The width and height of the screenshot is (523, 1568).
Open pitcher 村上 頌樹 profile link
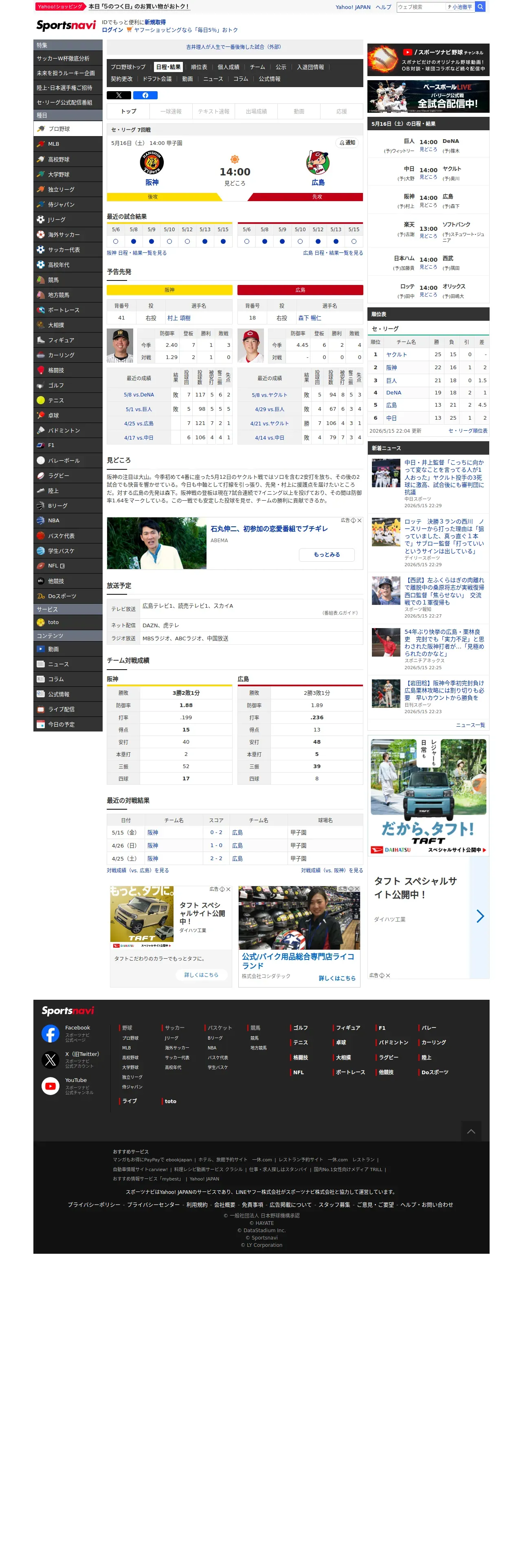[179, 318]
